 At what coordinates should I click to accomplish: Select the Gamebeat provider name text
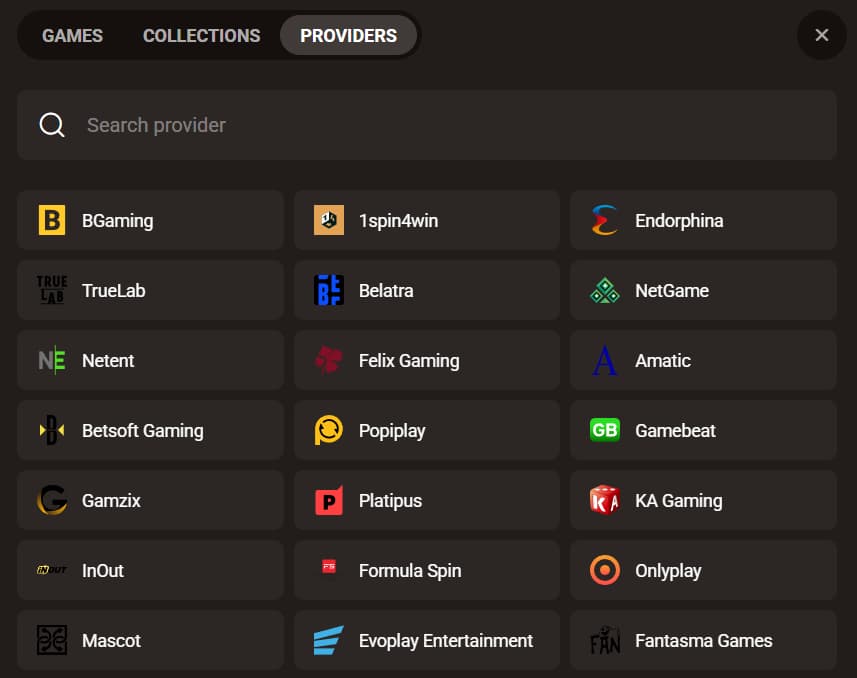pos(675,430)
